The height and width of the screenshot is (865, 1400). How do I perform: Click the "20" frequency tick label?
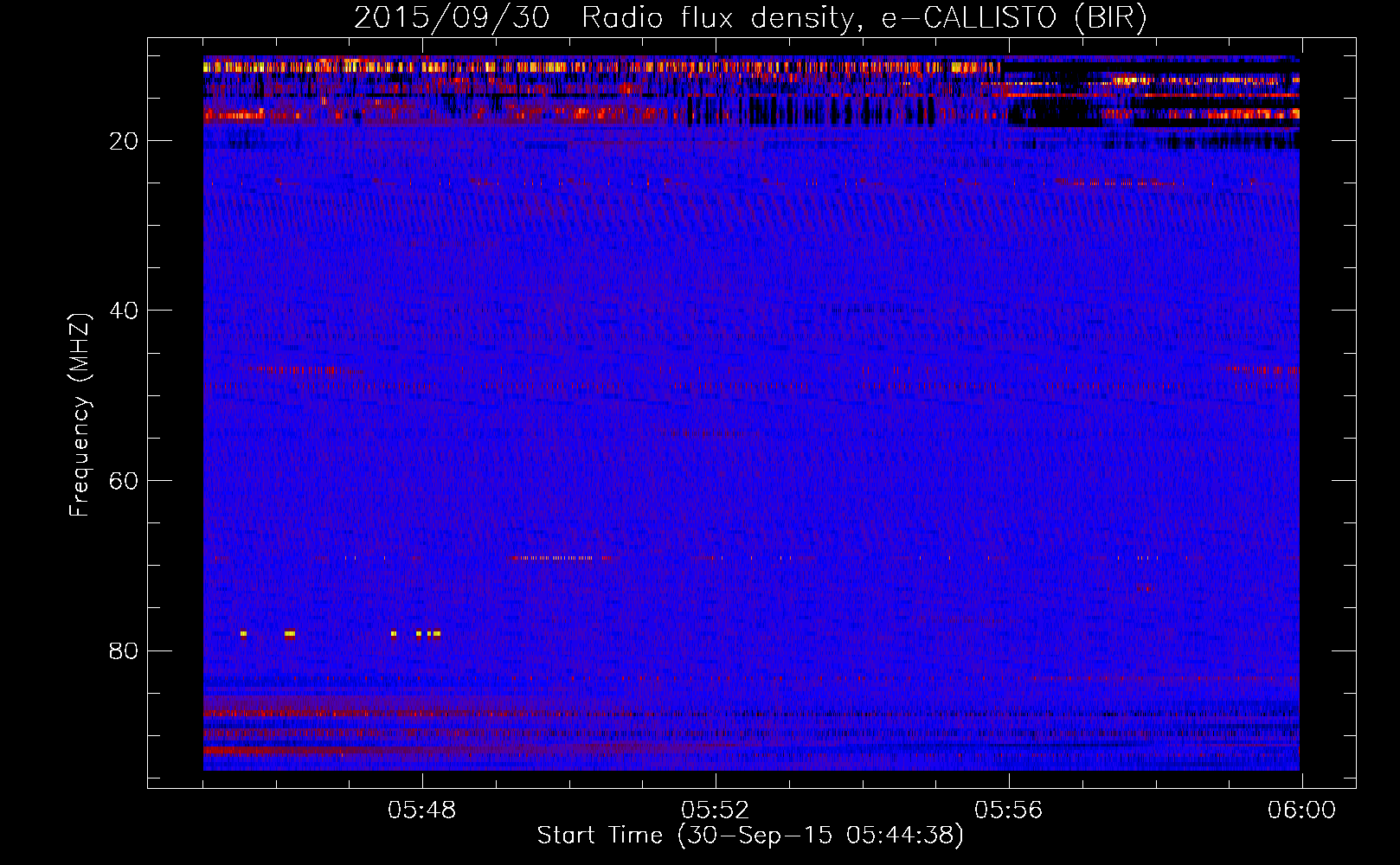[125, 141]
